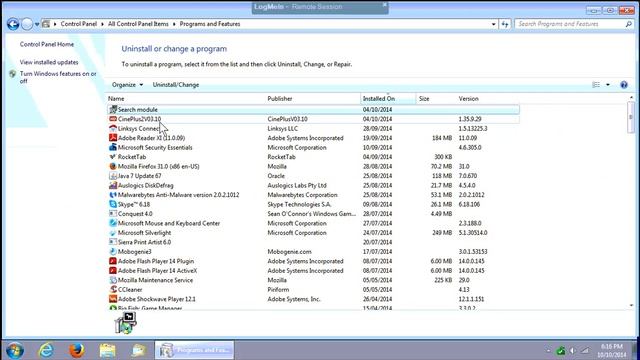Screen dimensions: 640x360
Task: Click All Control Panel Items breadcrumb
Action: point(138,24)
